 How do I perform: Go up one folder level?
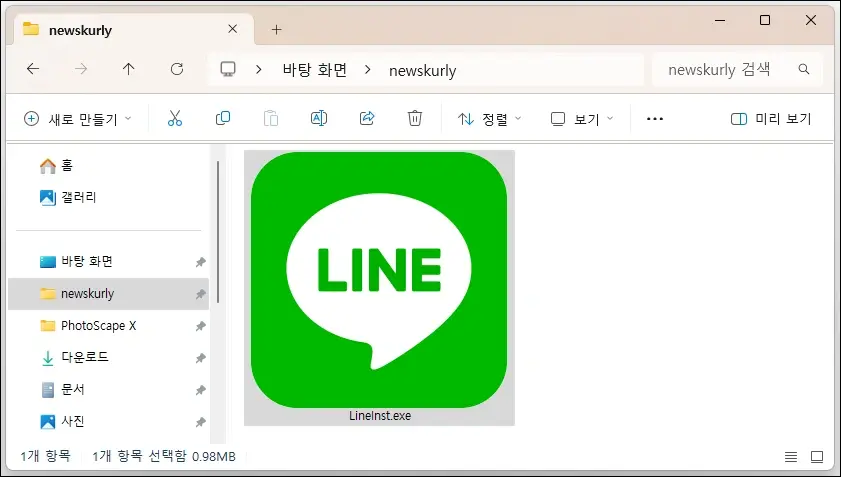pos(128,69)
